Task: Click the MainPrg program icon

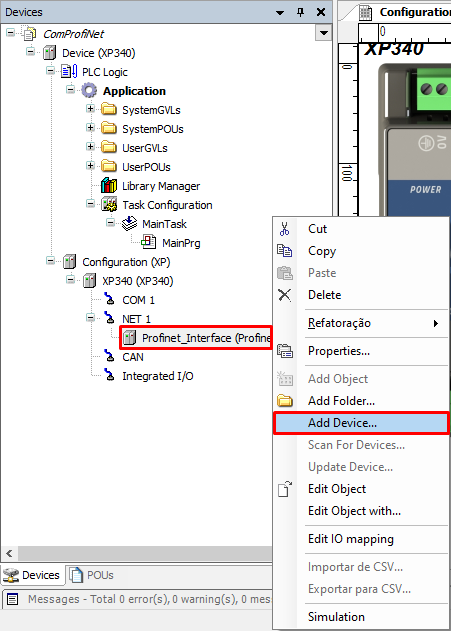Action: coord(148,242)
